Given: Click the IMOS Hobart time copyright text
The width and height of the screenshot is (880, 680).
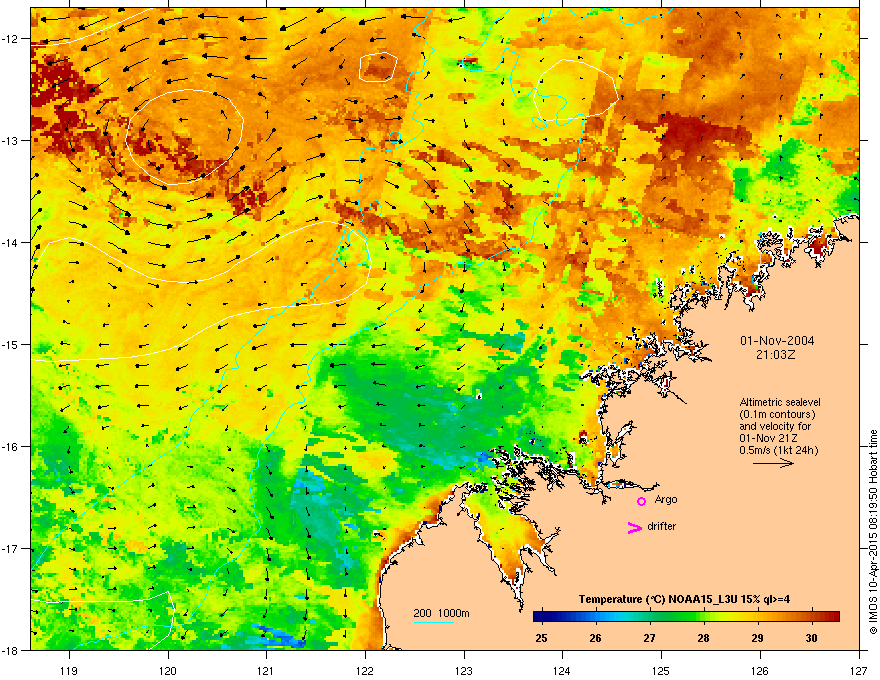Looking at the screenshot, I should click(873, 532).
